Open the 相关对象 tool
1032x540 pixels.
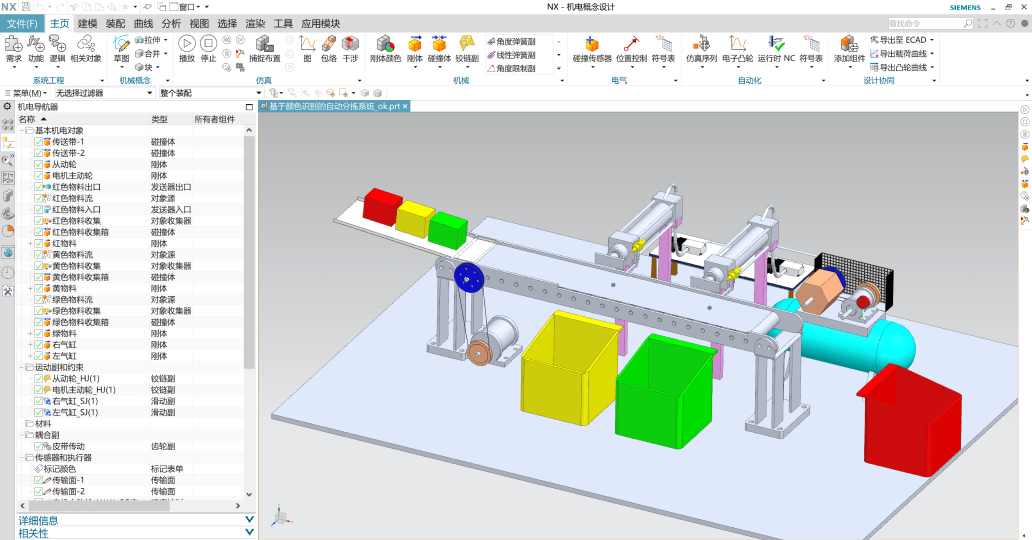[86, 49]
